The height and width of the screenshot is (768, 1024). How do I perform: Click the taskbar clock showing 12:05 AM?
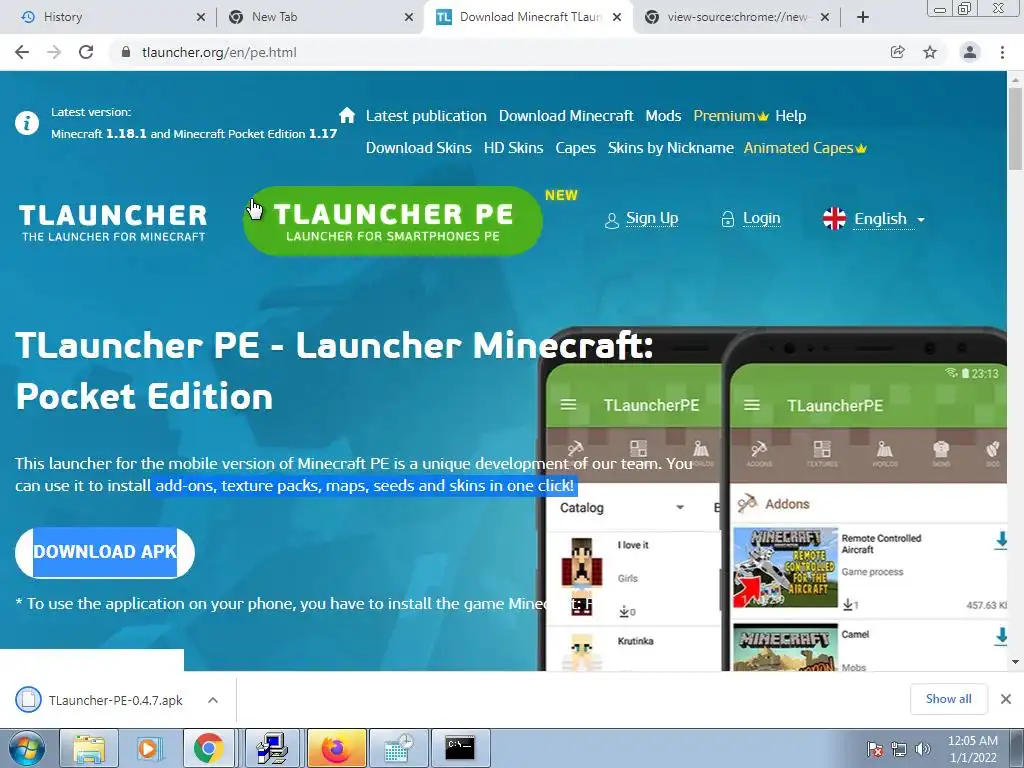click(973, 749)
